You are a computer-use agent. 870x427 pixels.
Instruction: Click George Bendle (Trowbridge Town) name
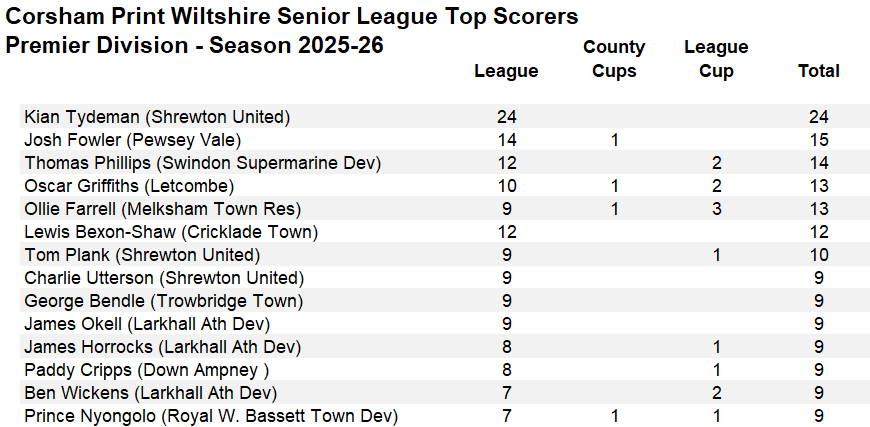pos(163,301)
